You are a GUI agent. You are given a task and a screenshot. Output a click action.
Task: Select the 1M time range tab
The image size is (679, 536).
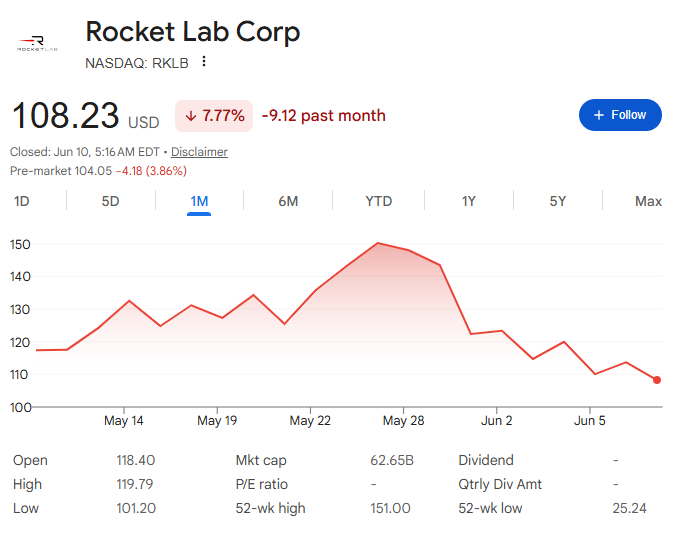pyautogui.click(x=199, y=201)
